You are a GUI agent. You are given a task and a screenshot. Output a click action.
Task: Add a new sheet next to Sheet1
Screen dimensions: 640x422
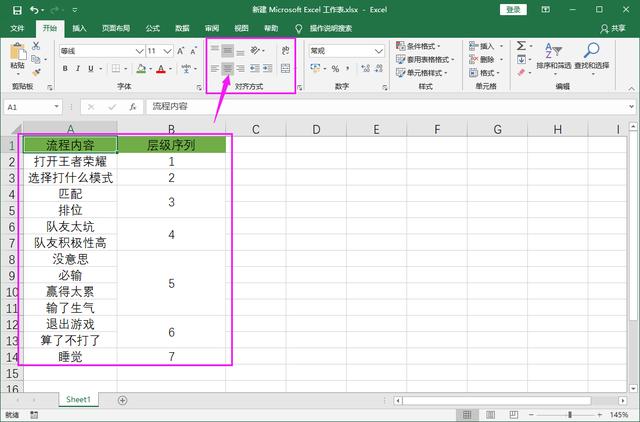click(122, 399)
